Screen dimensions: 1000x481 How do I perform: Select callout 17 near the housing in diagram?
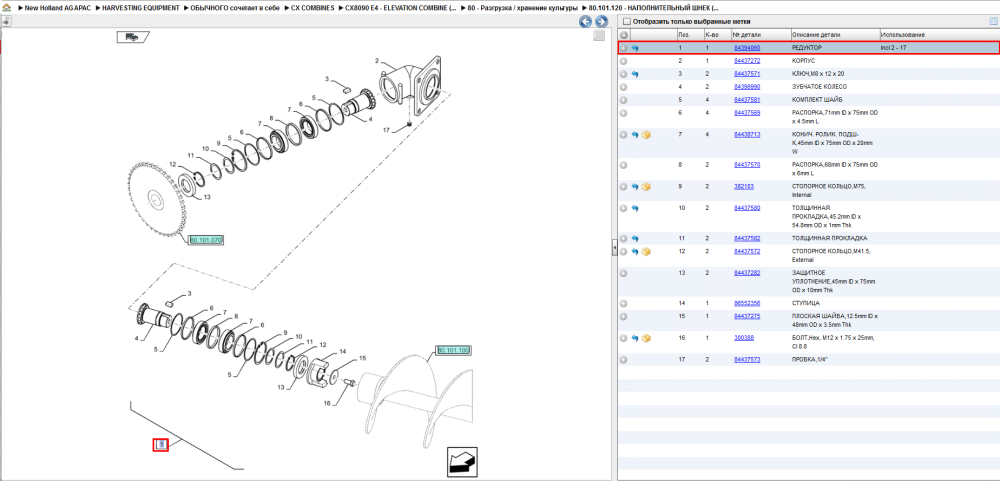click(386, 131)
